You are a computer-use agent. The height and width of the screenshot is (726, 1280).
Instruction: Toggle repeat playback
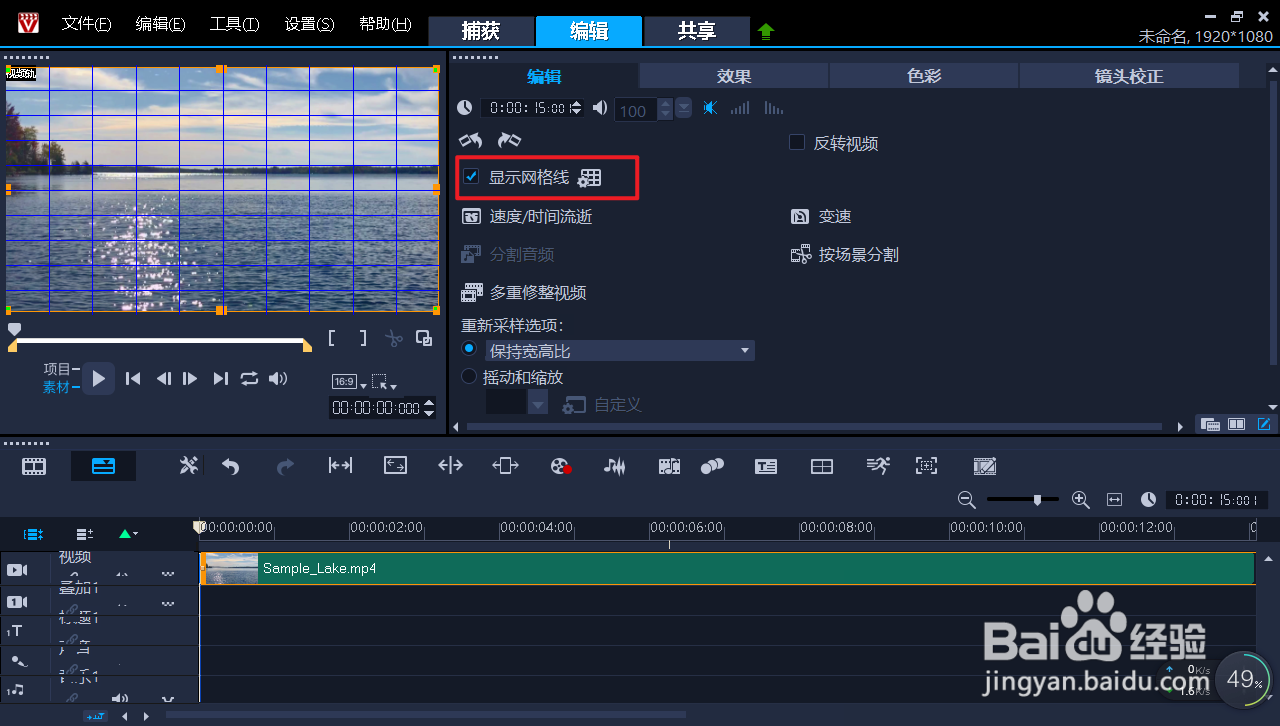click(x=249, y=378)
